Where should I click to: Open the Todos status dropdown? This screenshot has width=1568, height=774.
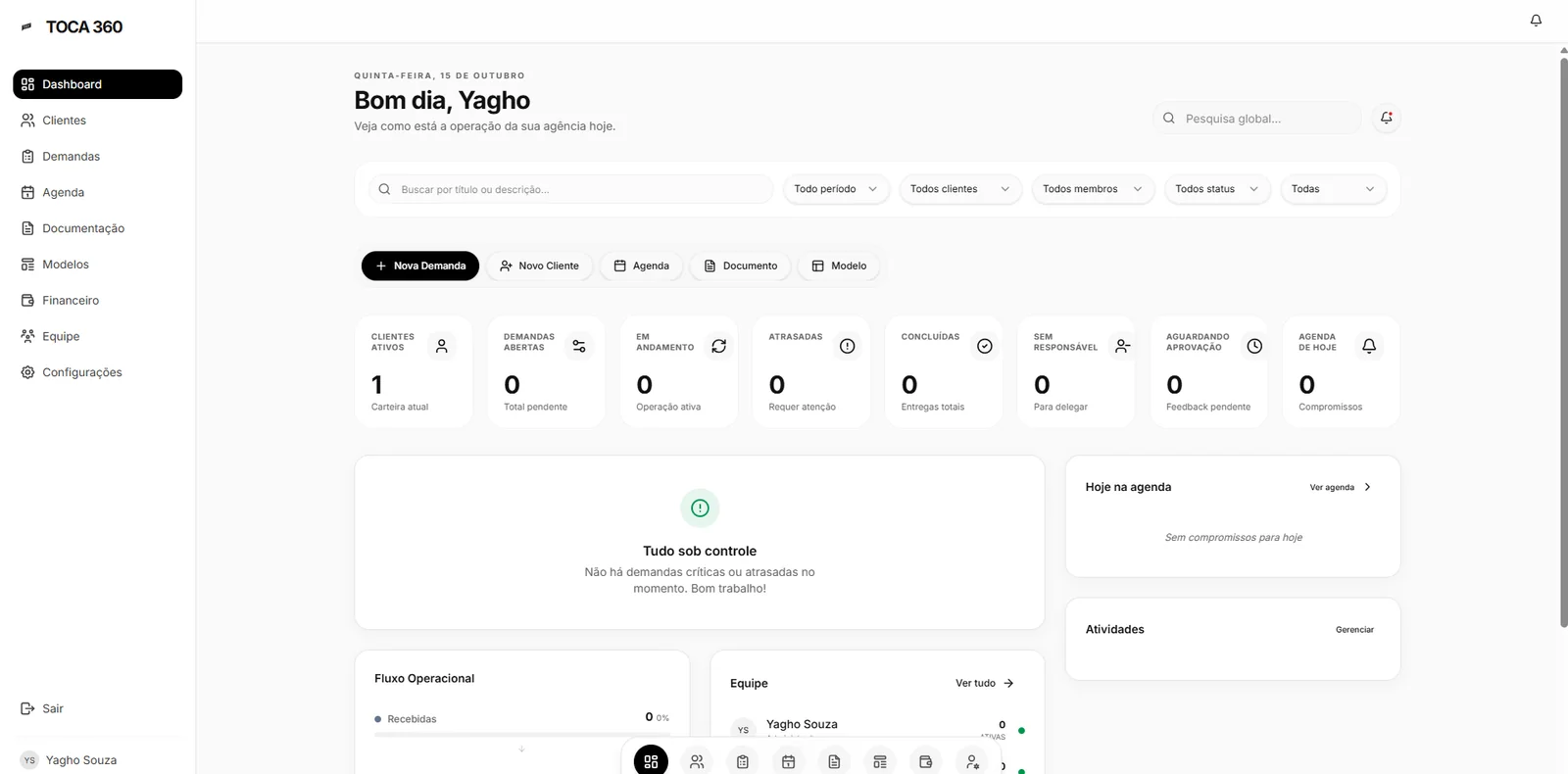(1217, 189)
